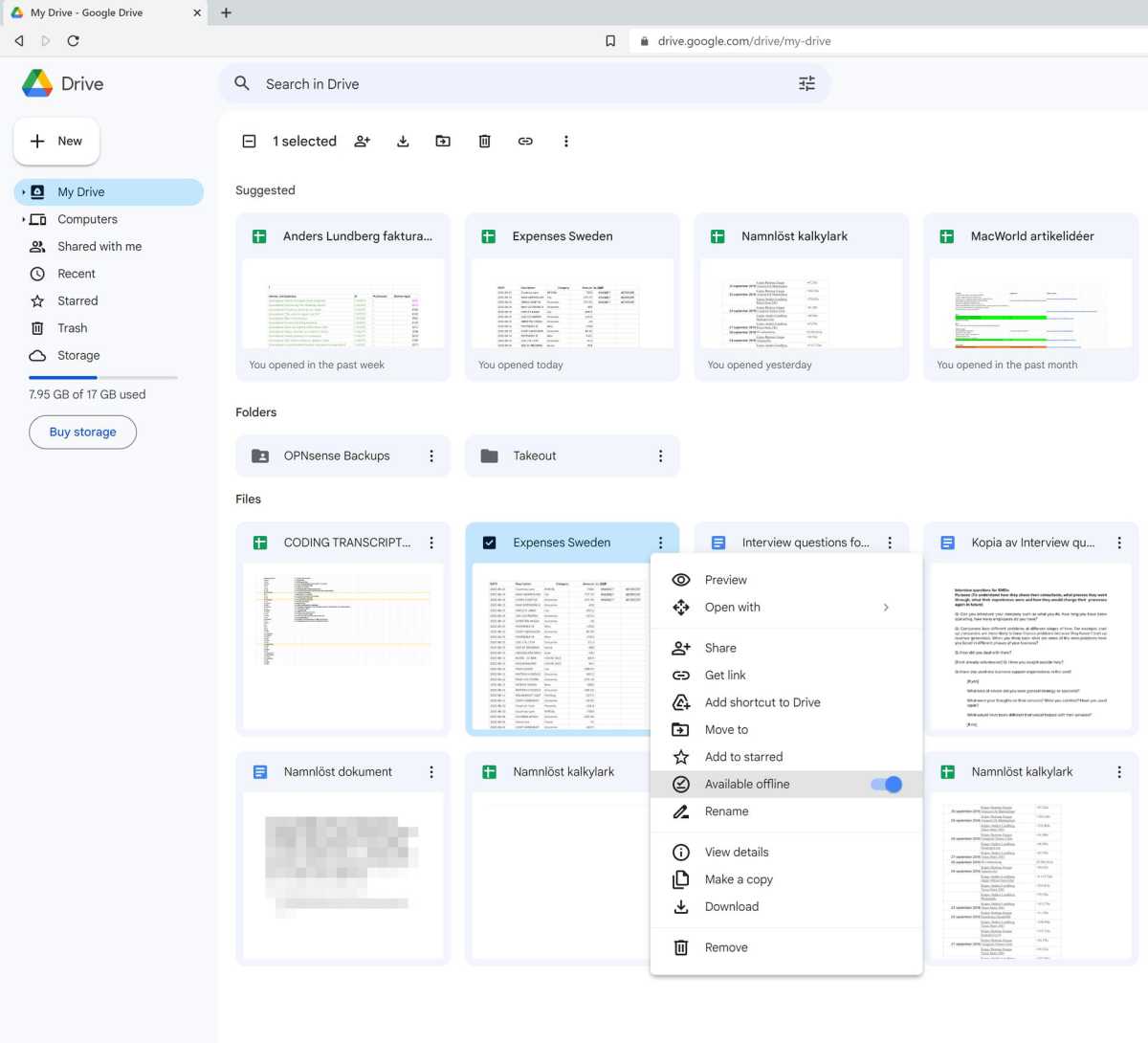Open options for CODING TRANSCRIPT file
1148x1043 pixels.
tap(431, 543)
